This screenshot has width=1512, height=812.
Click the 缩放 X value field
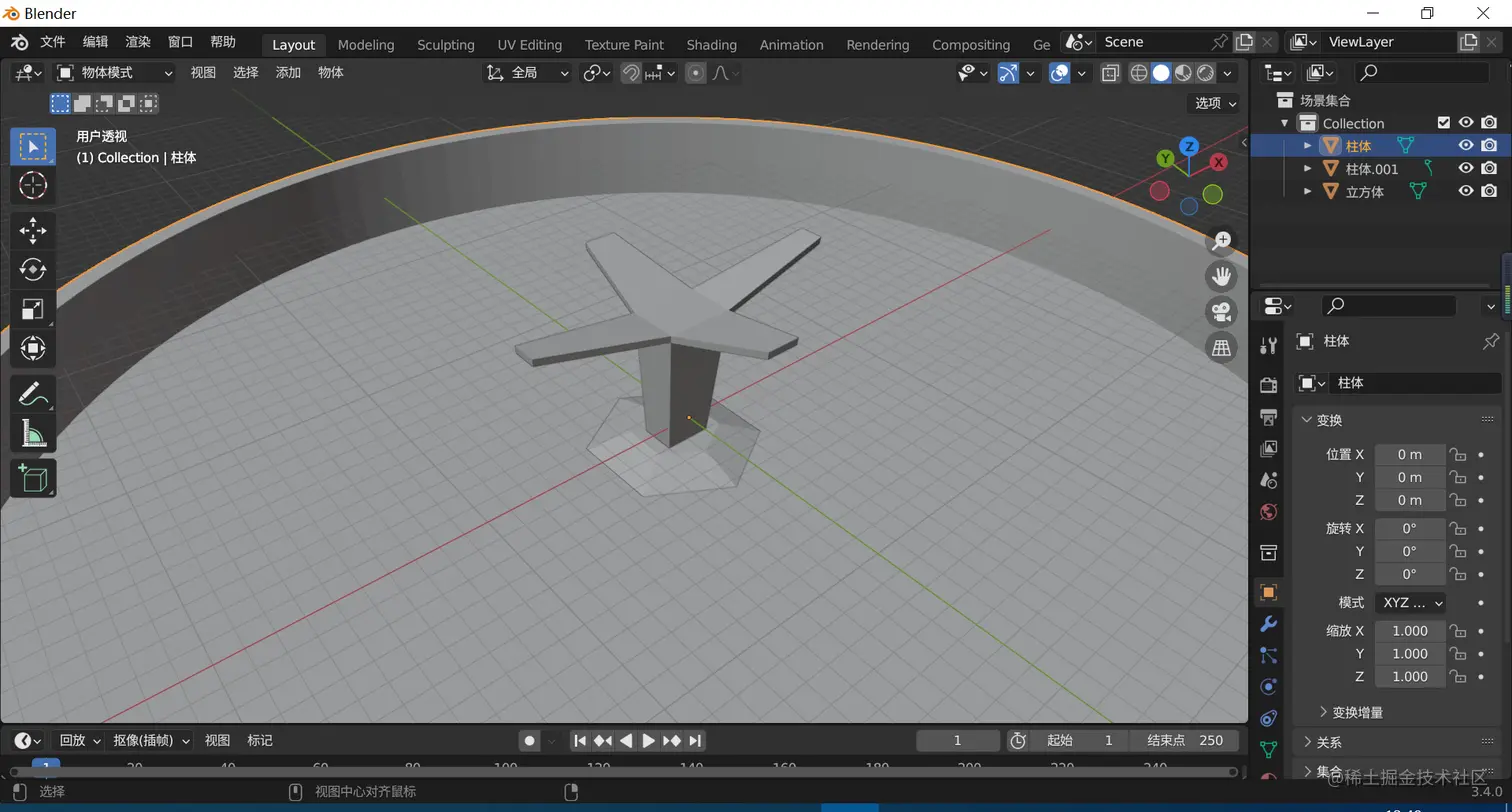tap(1410, 631)
